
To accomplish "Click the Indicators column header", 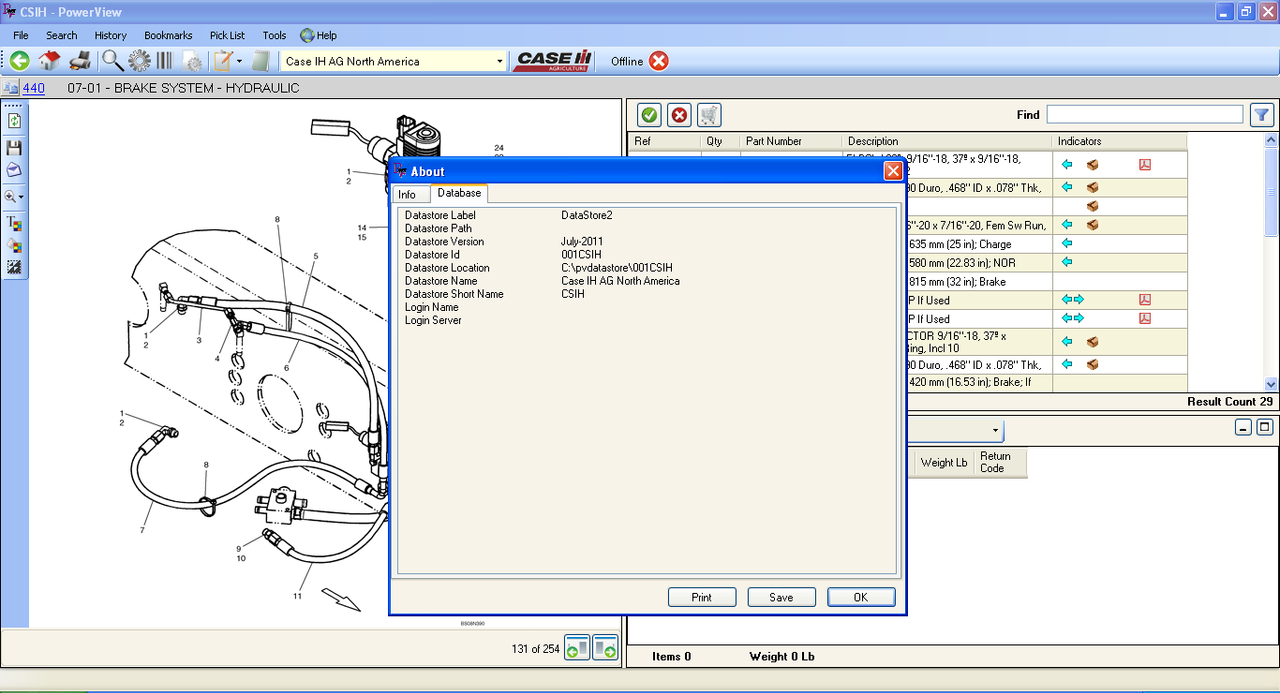I will (1119, 141).
